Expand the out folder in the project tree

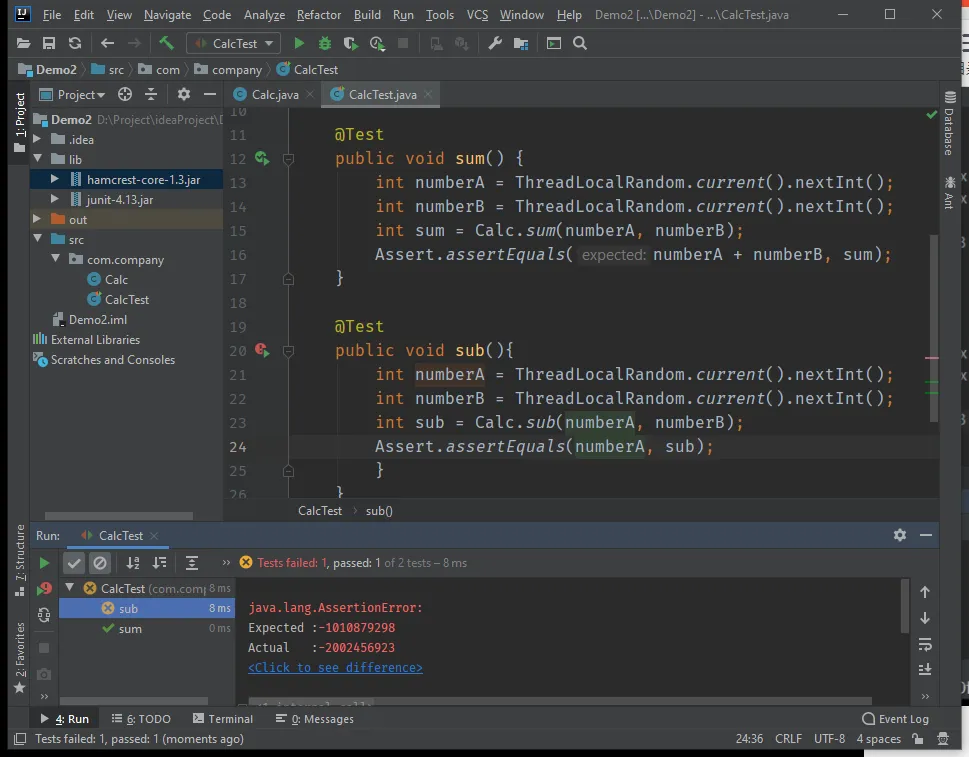click(37, 219)
